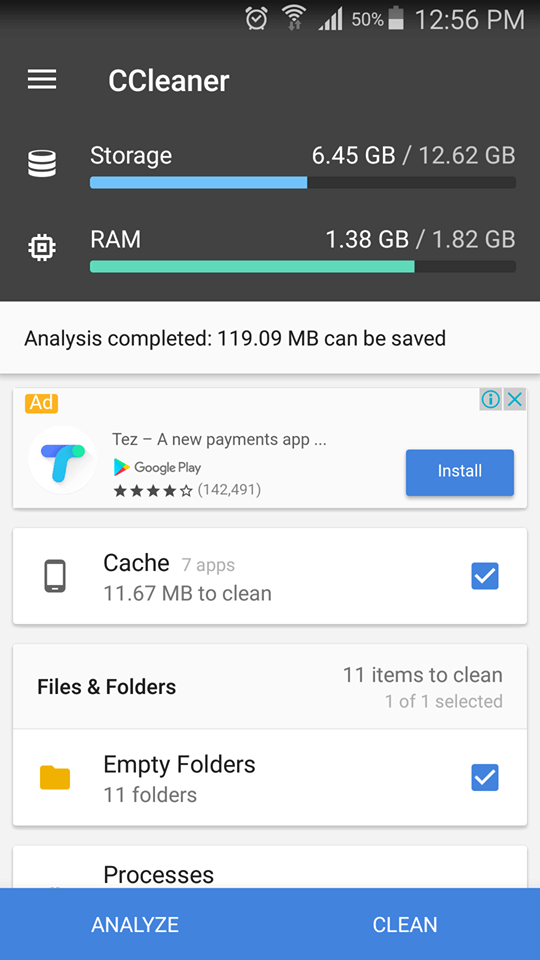This screenshot has width=540, height=960.
Task: Open the Processes section
Action: (269, 868)
